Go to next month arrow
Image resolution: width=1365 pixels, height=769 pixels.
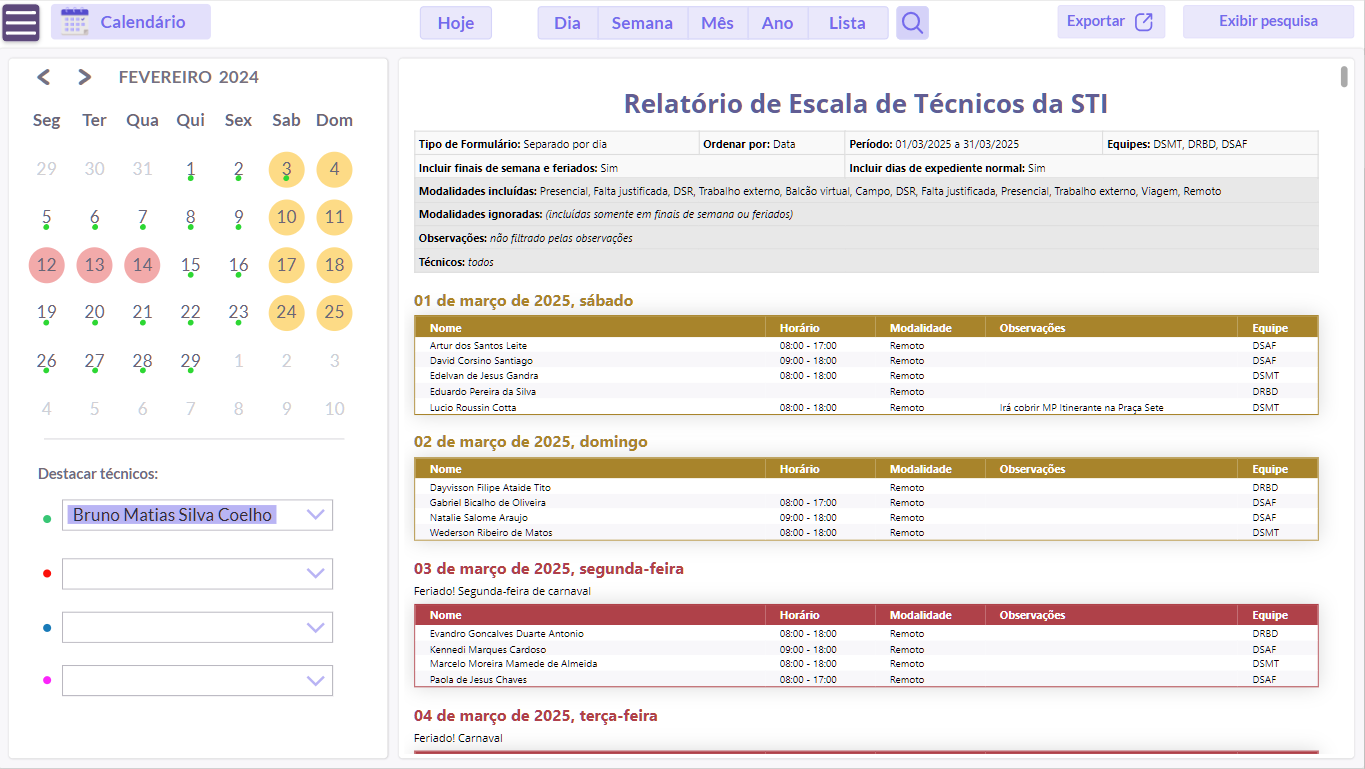tap(85, 77)
